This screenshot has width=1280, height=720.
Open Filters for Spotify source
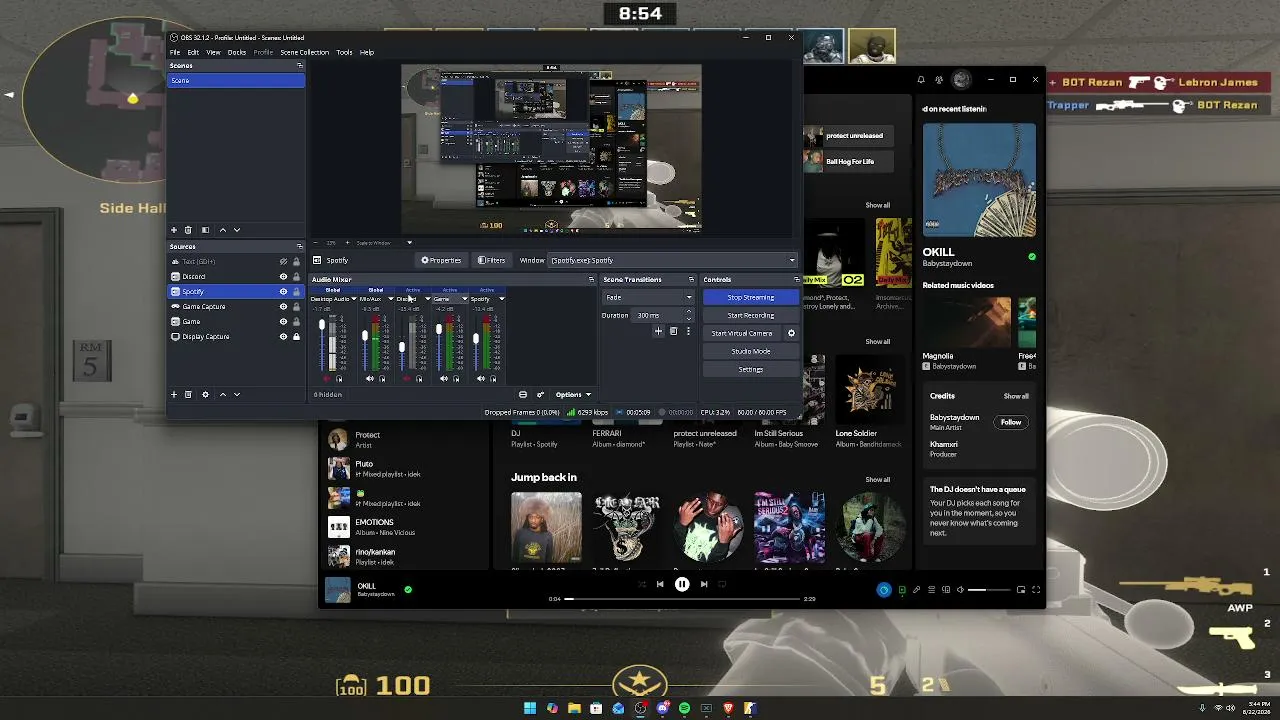(x=491, y=260)
